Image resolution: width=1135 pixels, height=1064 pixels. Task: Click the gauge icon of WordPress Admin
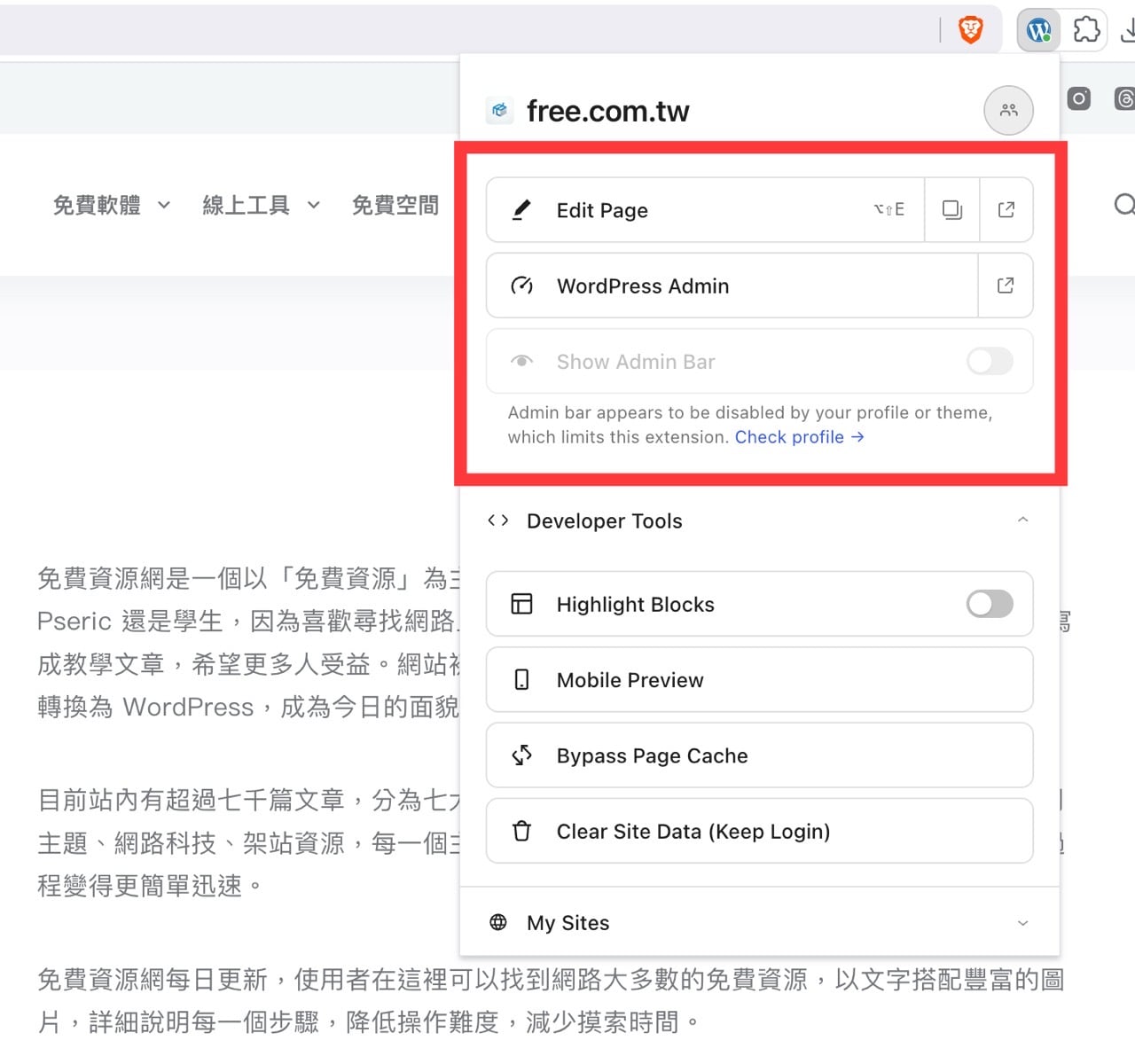(x=521, y=286)
